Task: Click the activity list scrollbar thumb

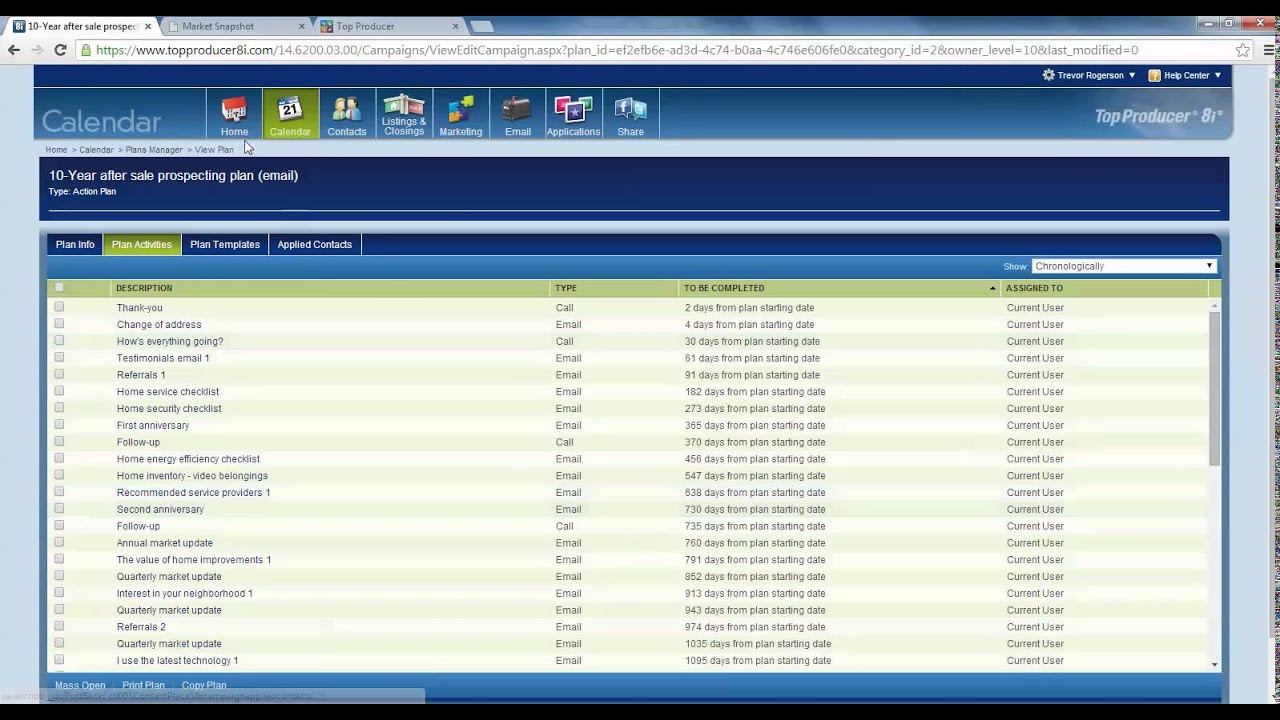Action: click(x=1214, y=388)
